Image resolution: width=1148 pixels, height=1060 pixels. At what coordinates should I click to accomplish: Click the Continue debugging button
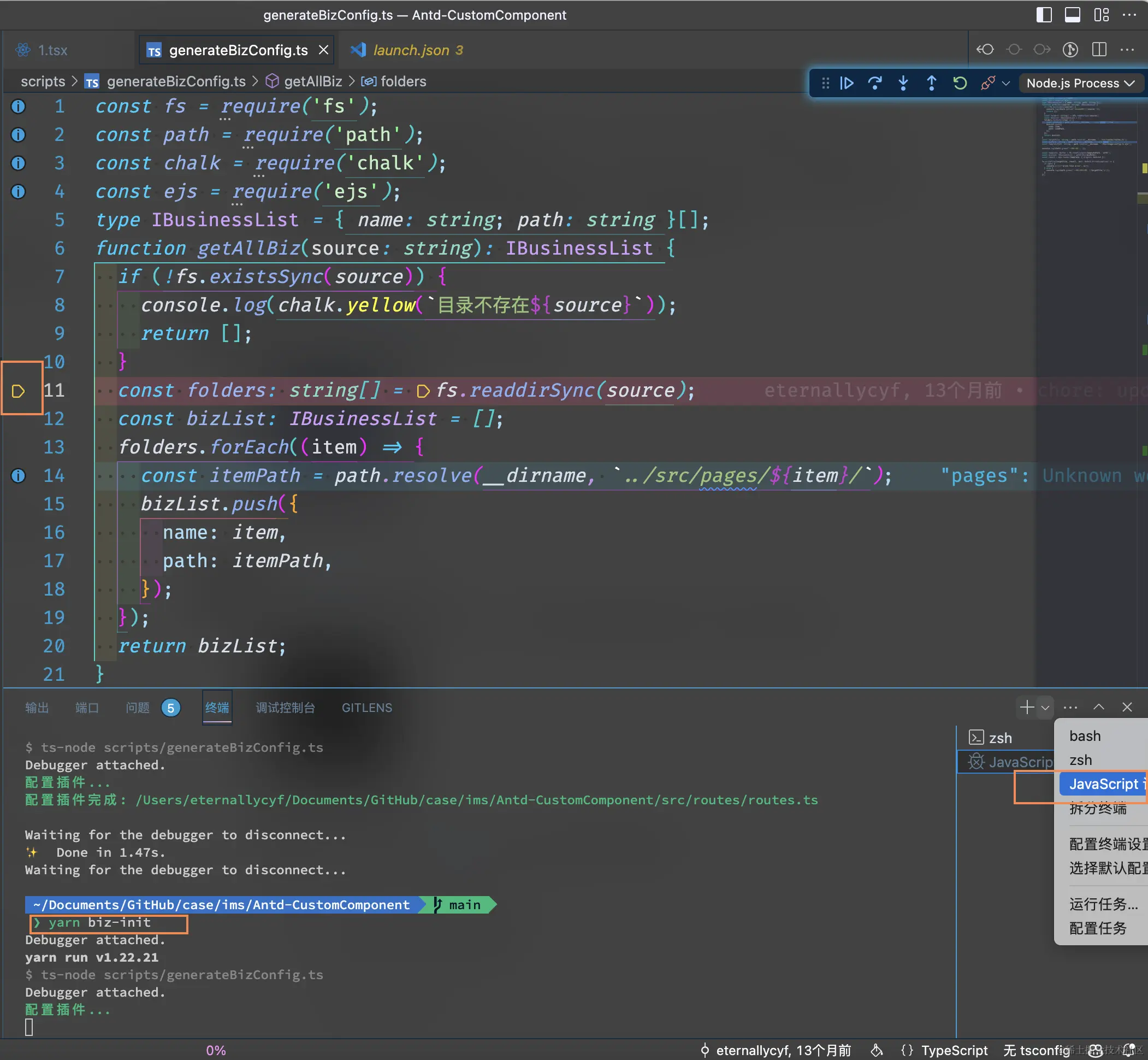pos(847,83)
